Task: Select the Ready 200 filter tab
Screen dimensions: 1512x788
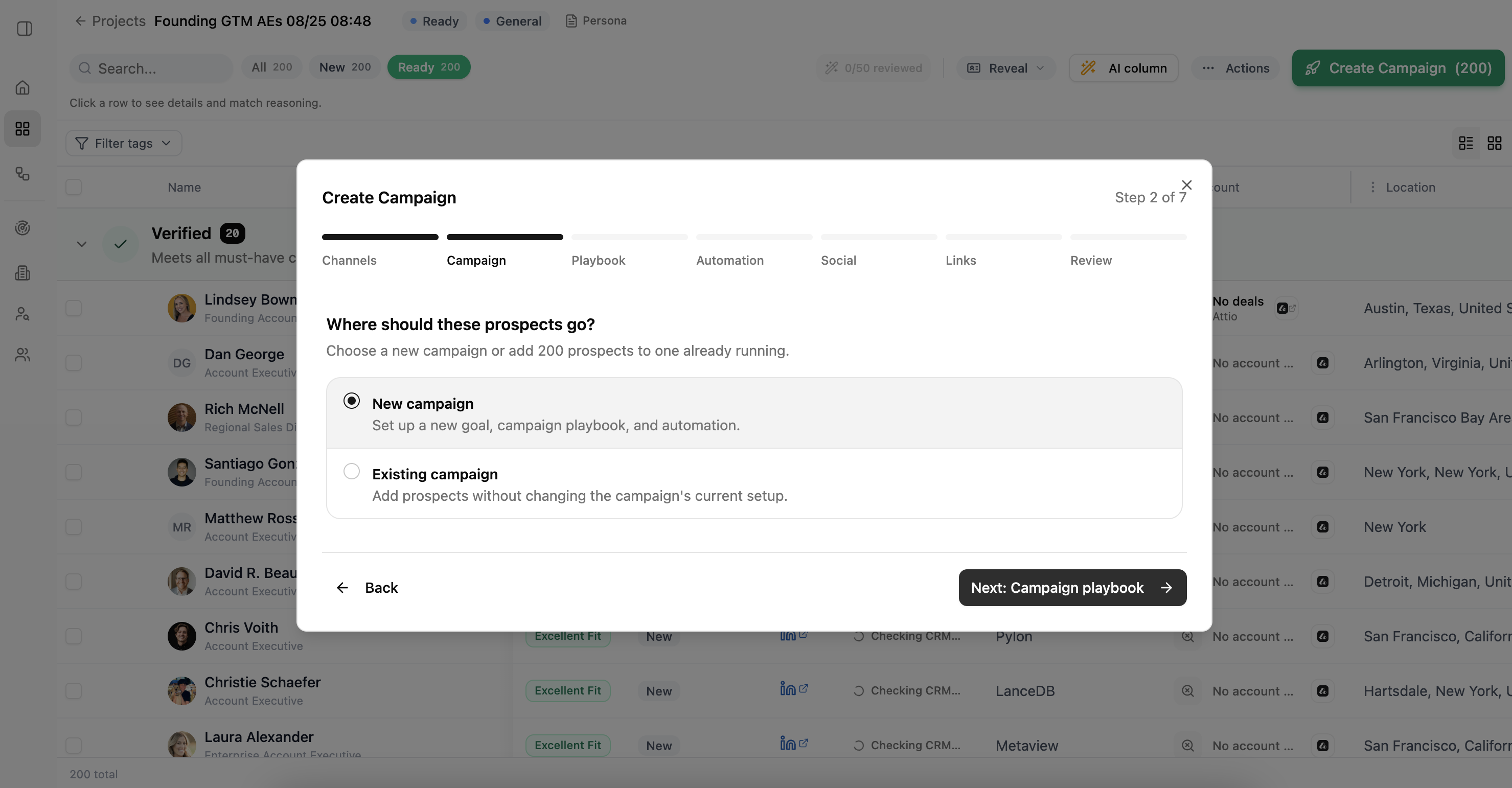Action: 428,67
